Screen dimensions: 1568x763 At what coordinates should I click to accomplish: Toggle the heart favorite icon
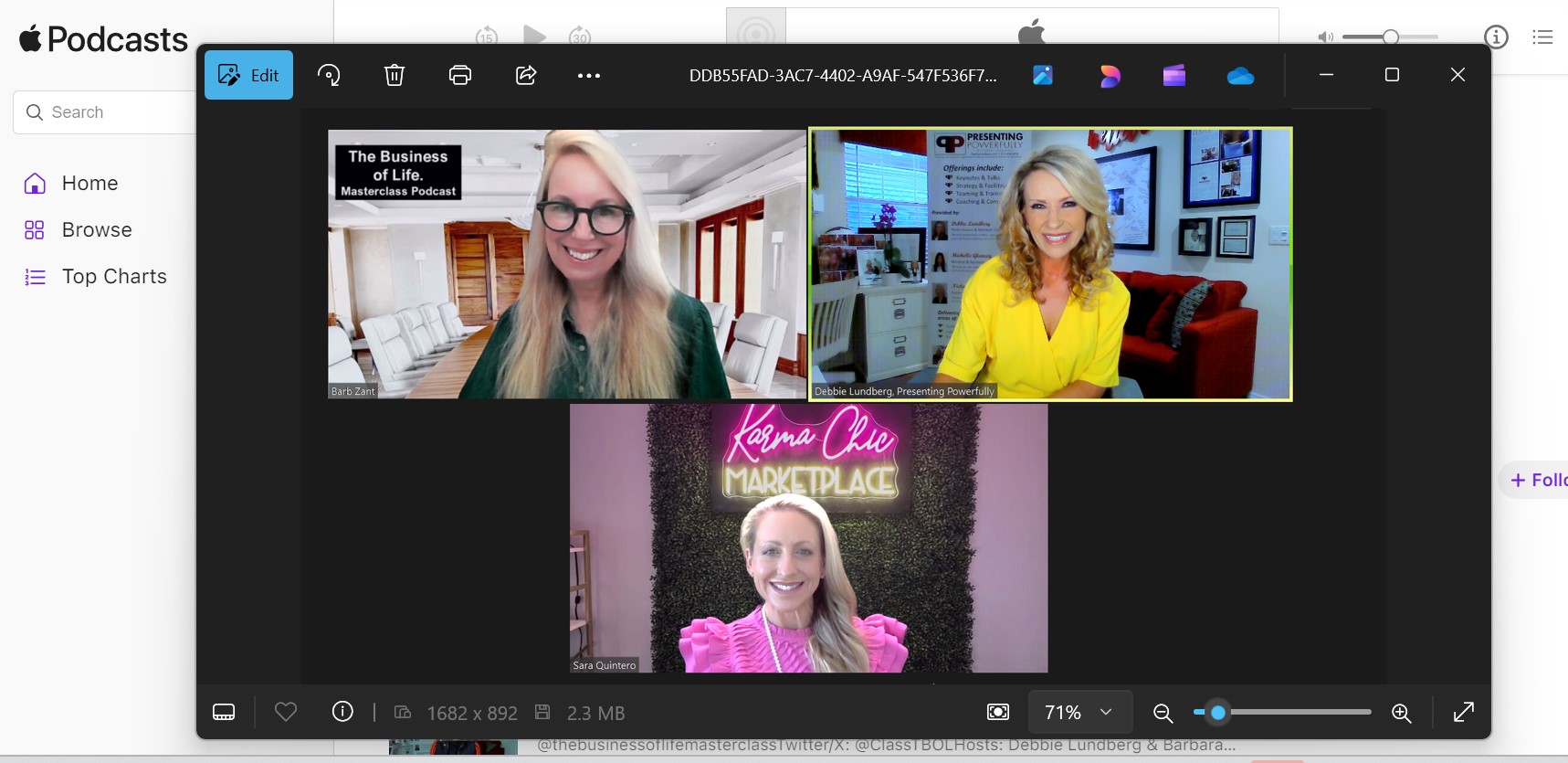pos(286,712)
